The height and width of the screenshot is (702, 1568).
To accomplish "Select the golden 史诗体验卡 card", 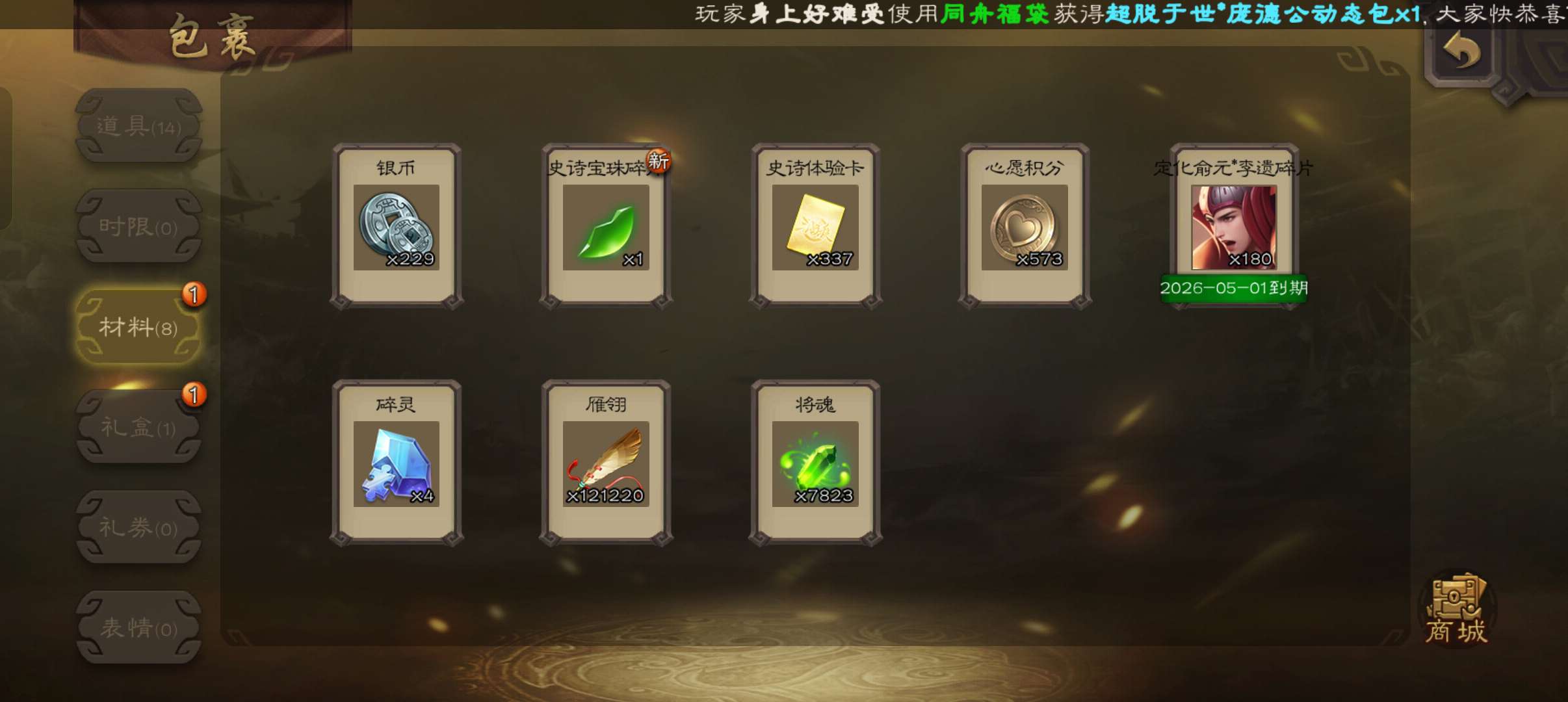I will point(815,226).
